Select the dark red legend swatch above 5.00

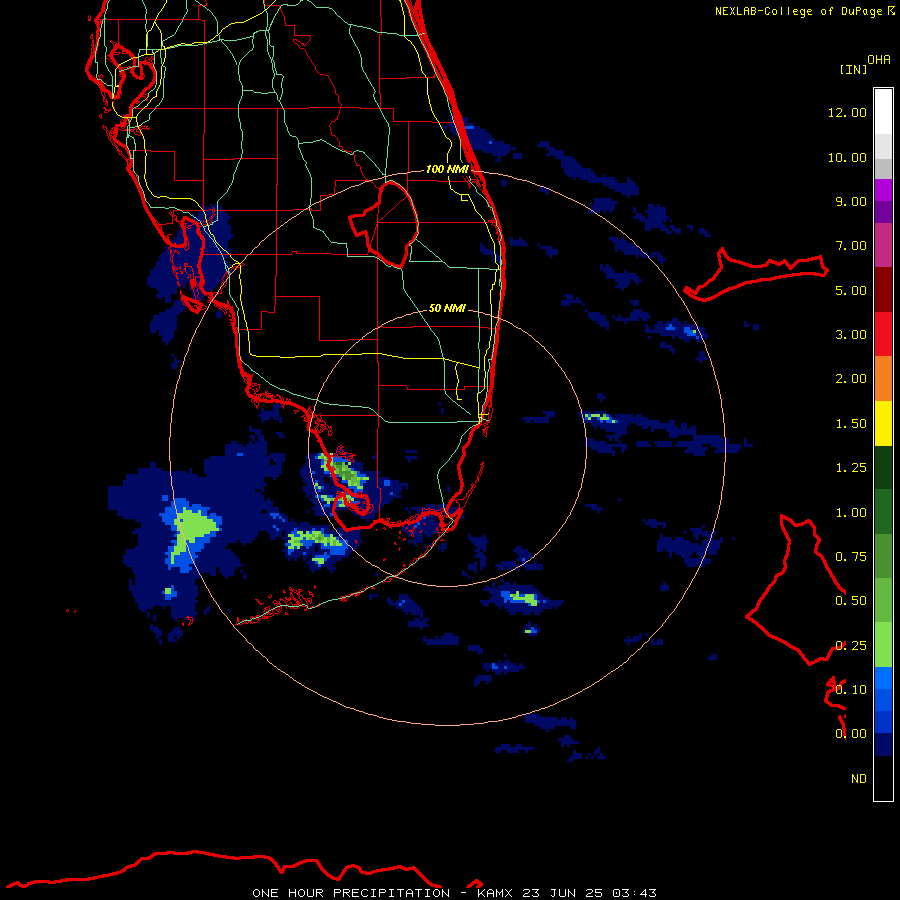[x=883, y=290]
